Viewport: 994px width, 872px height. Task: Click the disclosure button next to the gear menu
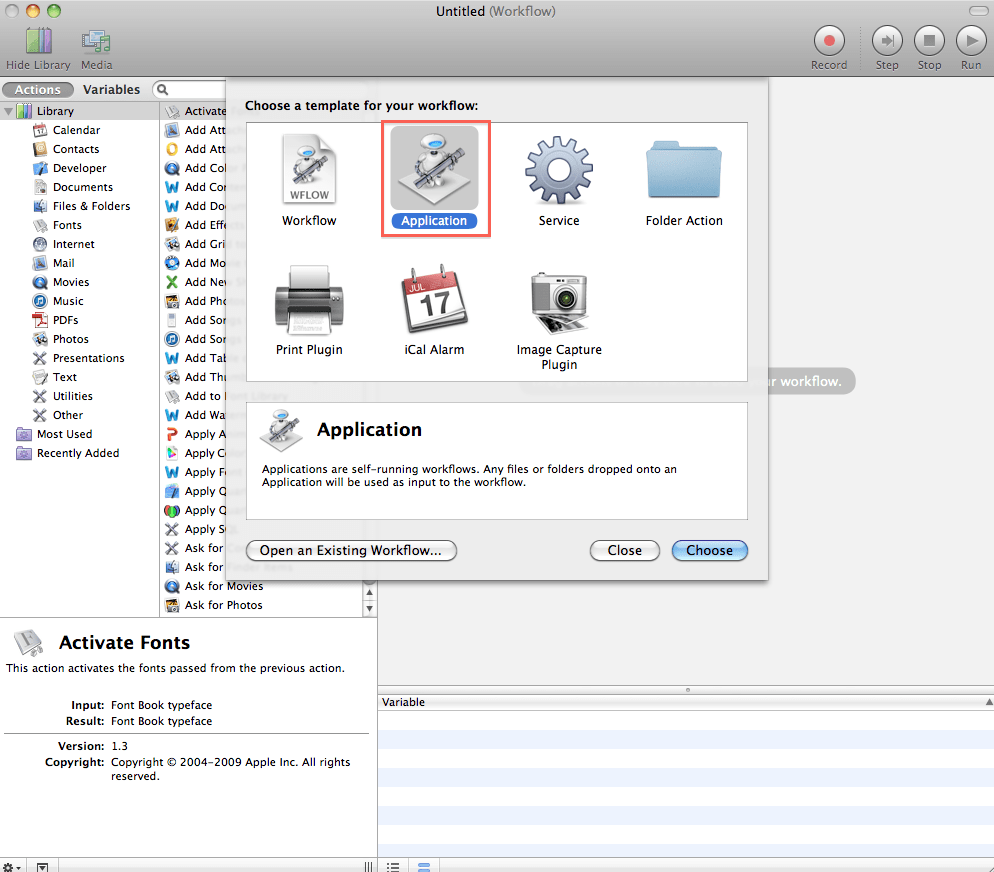pyautogui.click(x=42, y=866)
